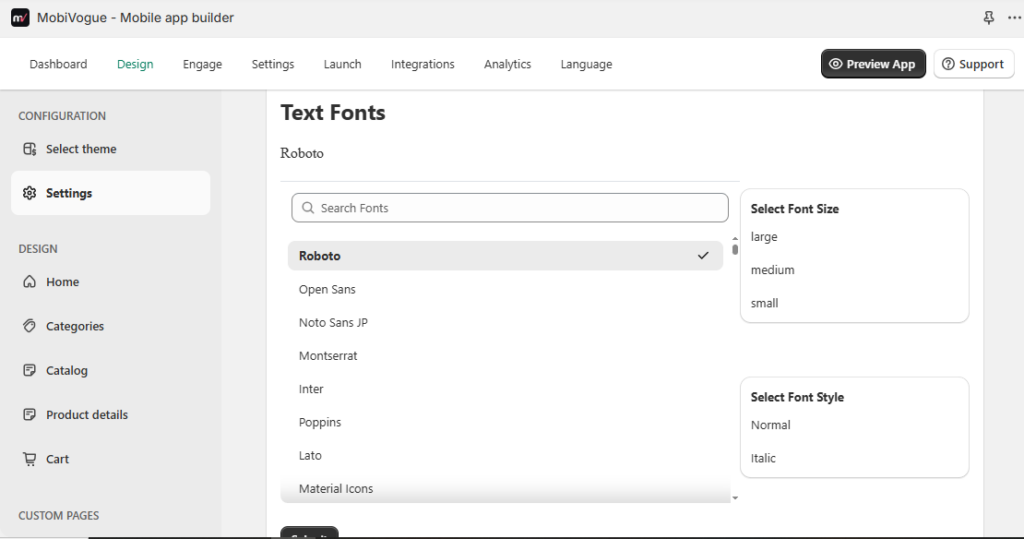
Task: Click the Preview App button
Action: (873, 64)
